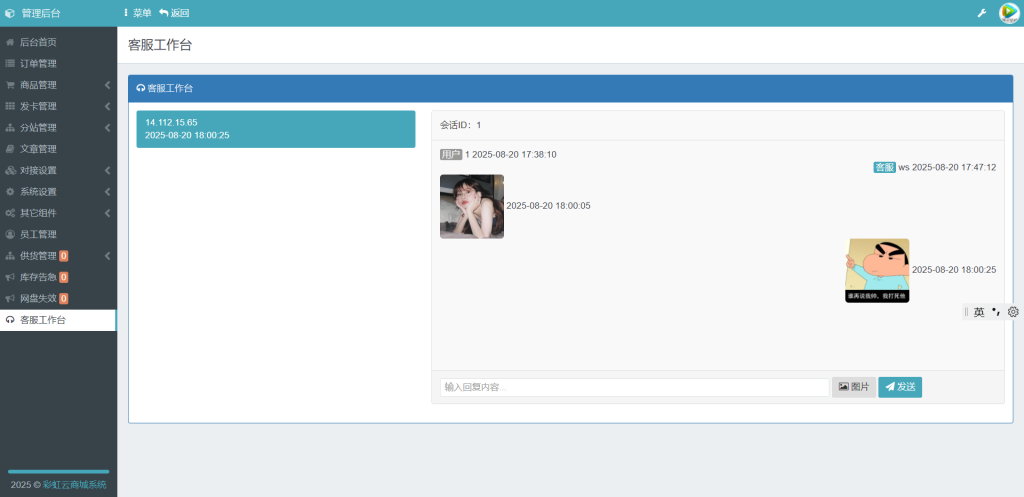
Task: Click the timestamp 2025-08-20 18:00:05
Action: pos(549,206)
